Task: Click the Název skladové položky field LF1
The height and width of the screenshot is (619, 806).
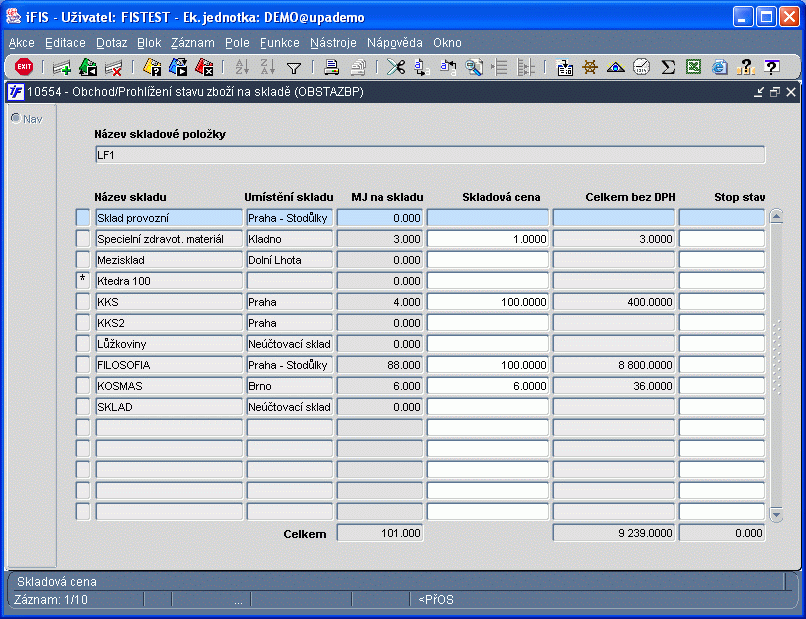Action: click(x=429, y=155)
